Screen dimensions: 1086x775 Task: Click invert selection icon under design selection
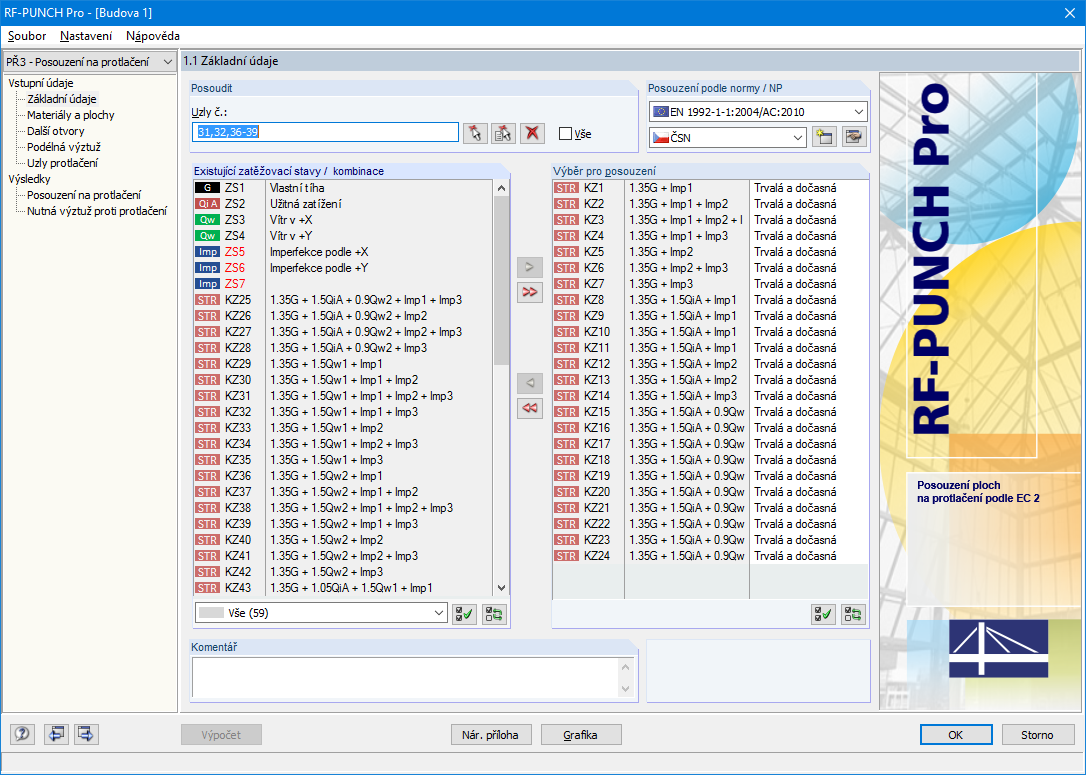coord(853,614)
